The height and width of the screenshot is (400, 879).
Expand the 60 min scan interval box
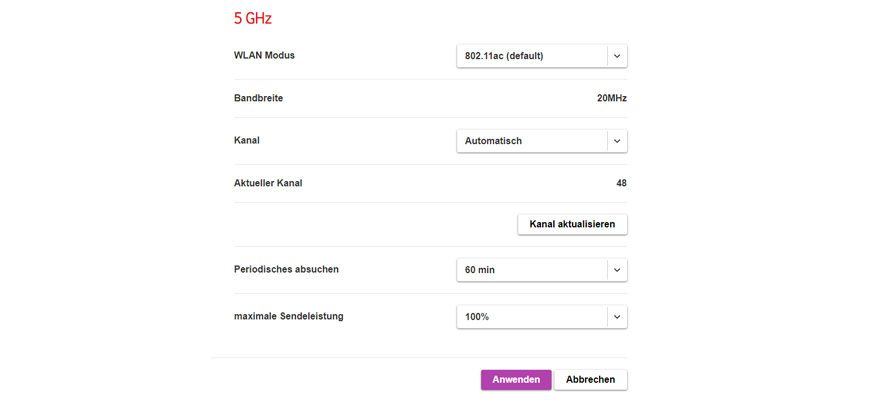pyautogui.click(x=531, y=270)
